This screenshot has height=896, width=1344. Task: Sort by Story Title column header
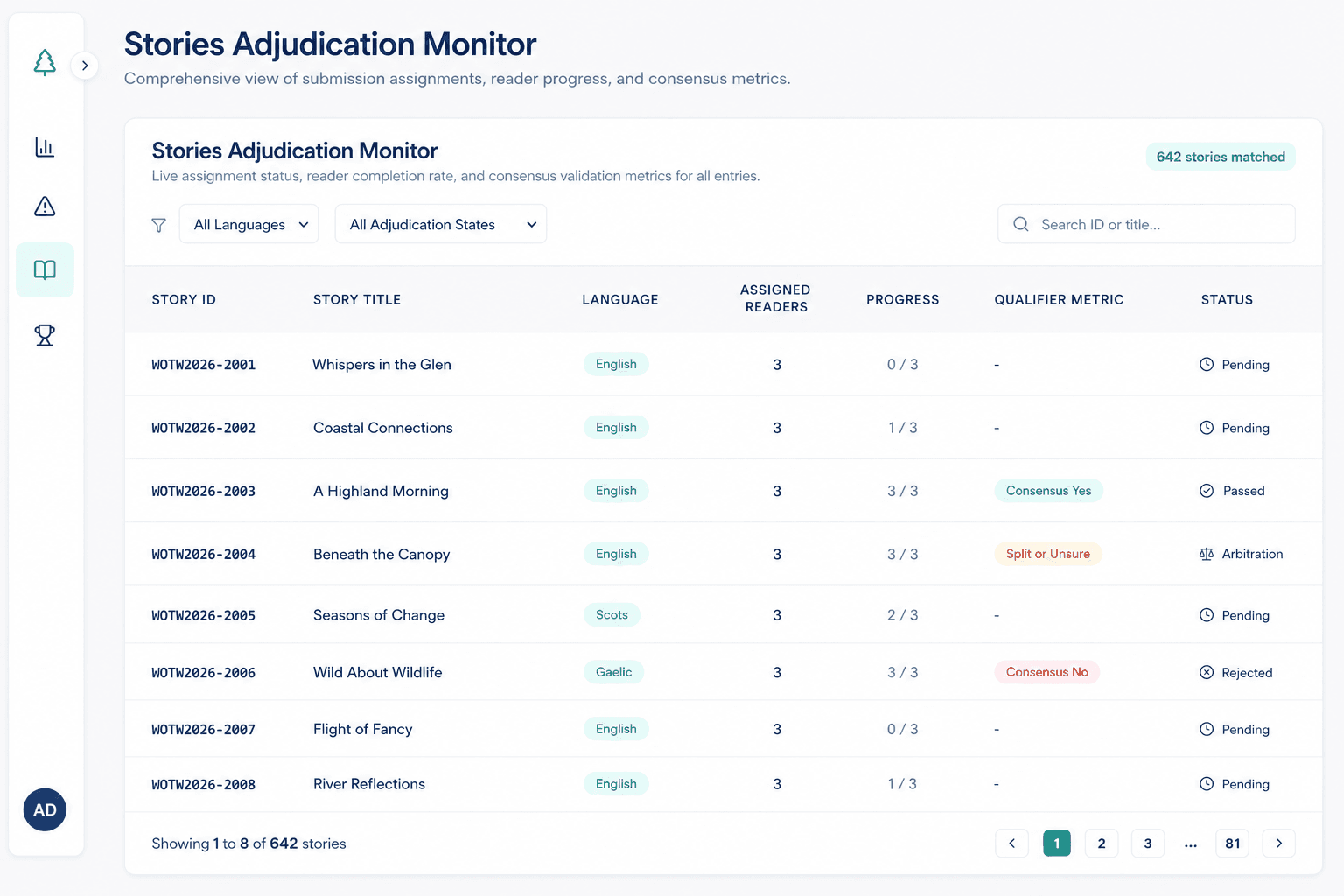pyautogui.click(x=357, y=299)
